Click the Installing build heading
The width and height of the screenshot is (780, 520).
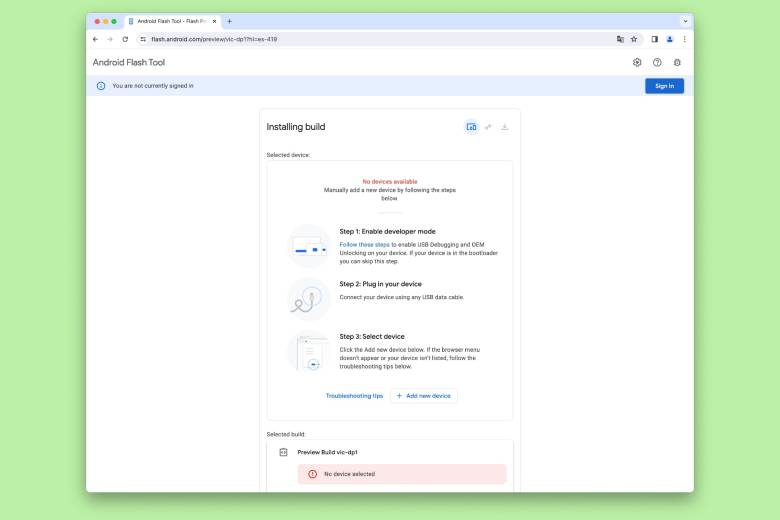click(x=295, y=127)
